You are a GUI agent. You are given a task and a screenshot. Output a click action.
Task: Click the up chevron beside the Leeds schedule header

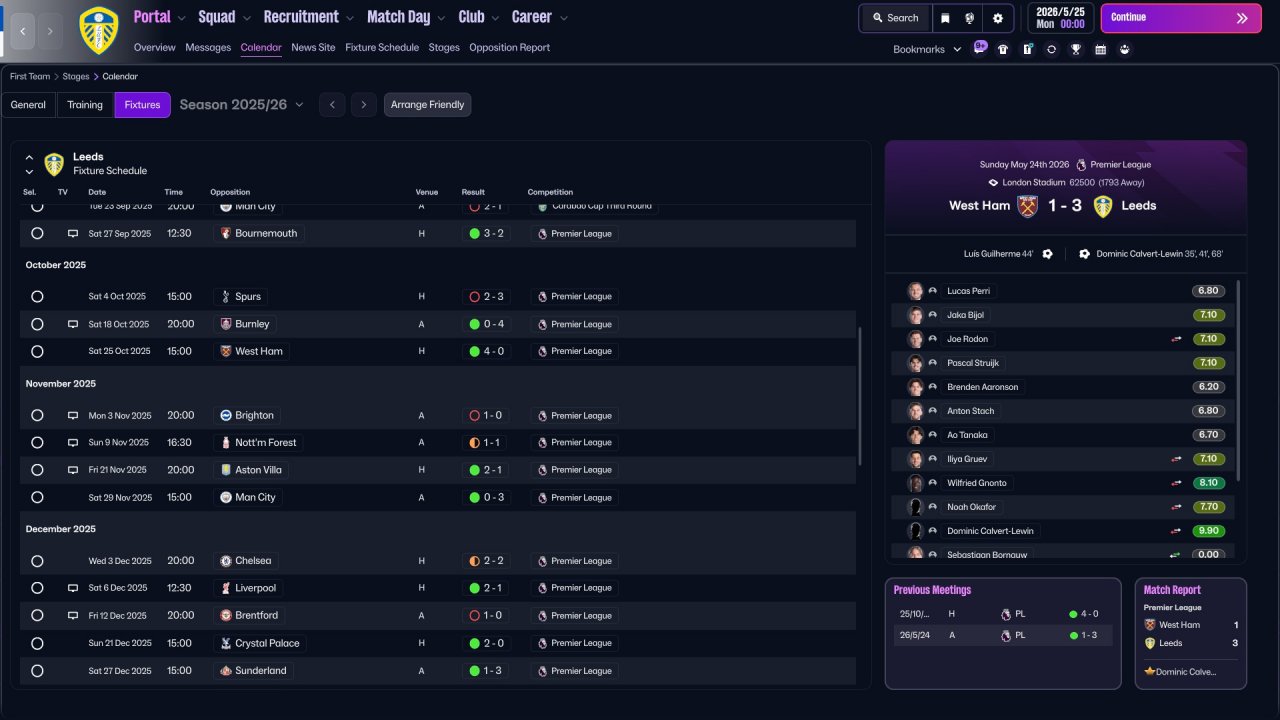(x=29, y=158)
